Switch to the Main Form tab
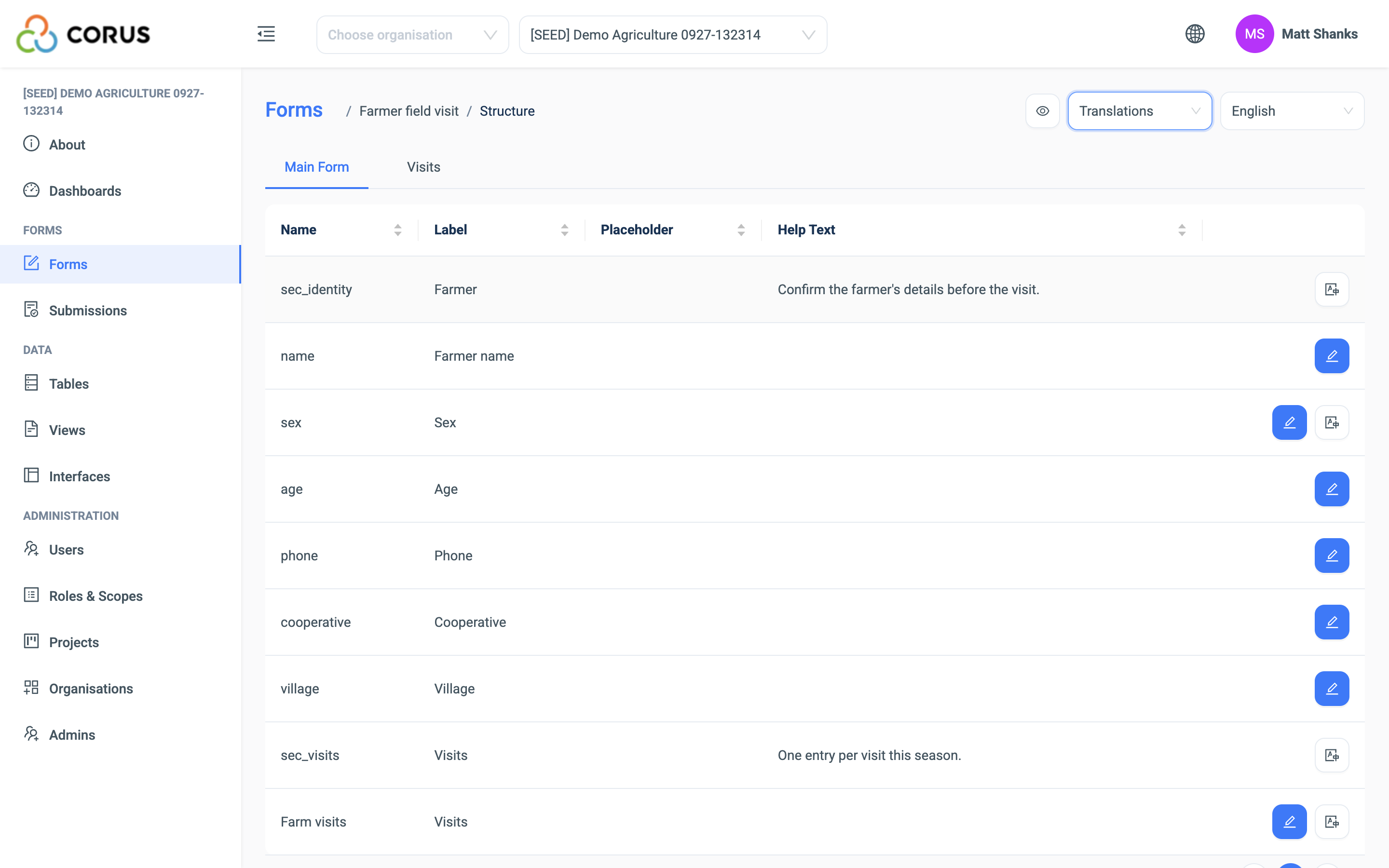 (316, 167)
